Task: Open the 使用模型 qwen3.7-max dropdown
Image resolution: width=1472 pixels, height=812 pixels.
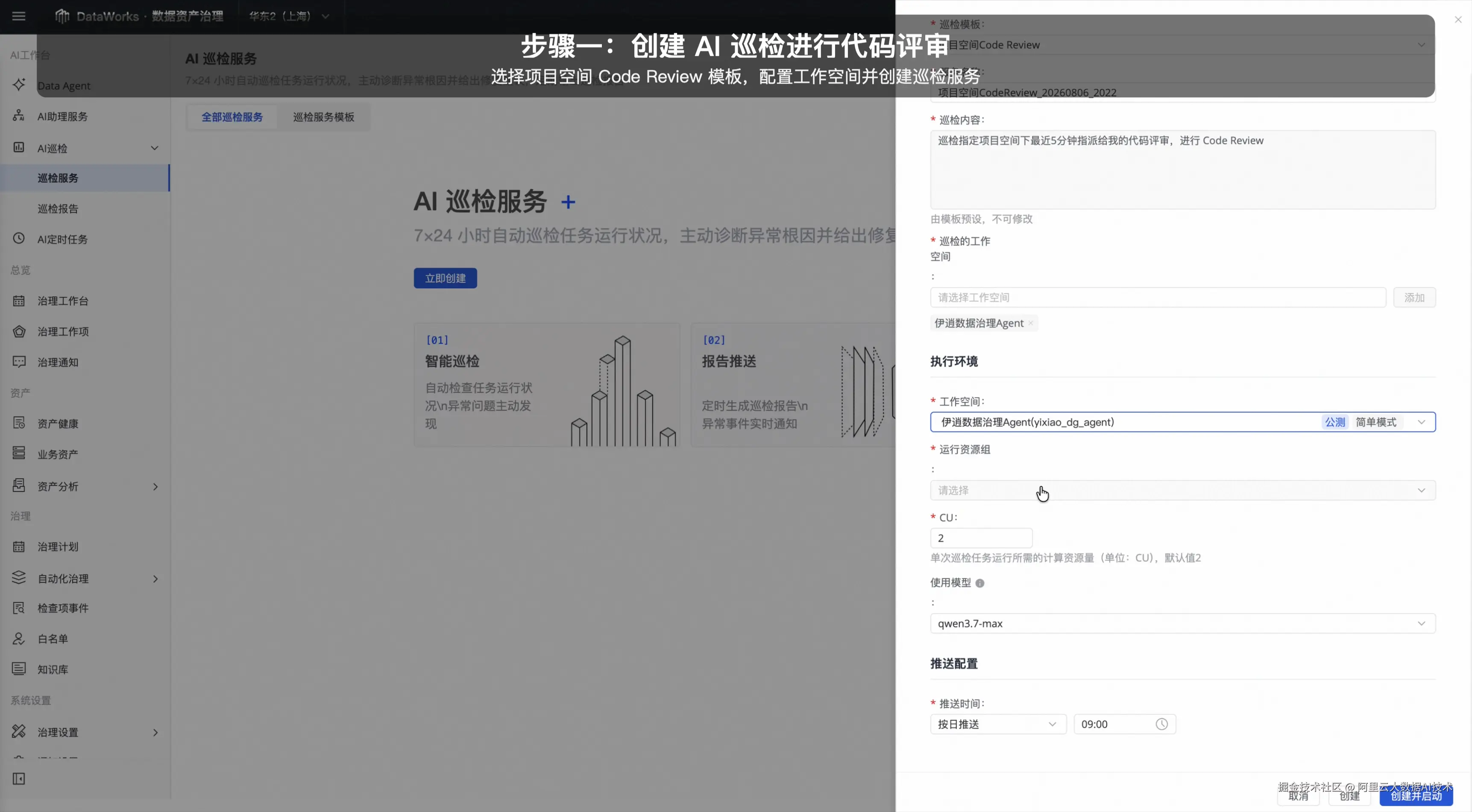Action: [x=1183, y=623]
